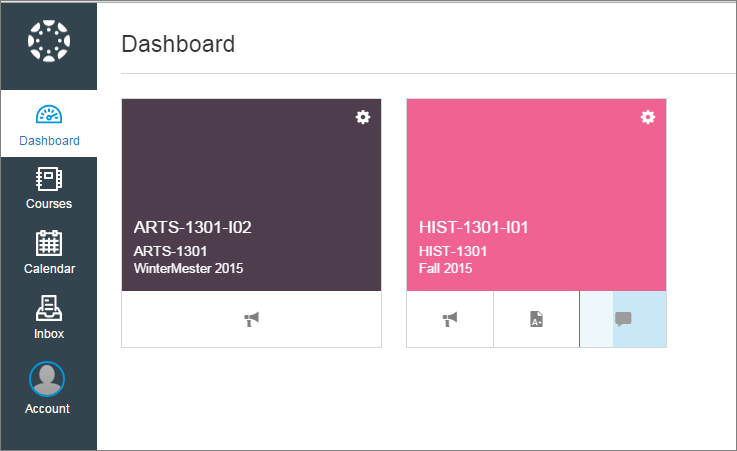Open the Inbox tray icon
This screenshot has height=451, width=737.
click(49, 308)
